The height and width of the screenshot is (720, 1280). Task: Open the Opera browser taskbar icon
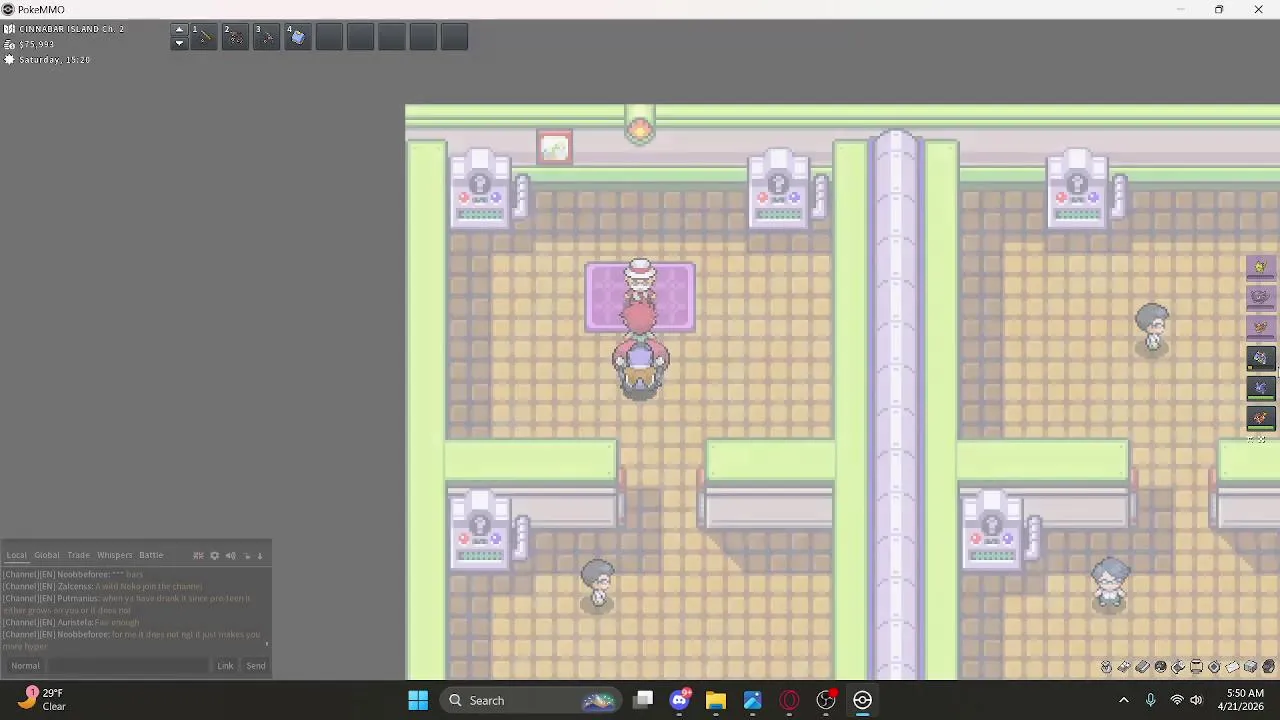(x=789, y=700)
